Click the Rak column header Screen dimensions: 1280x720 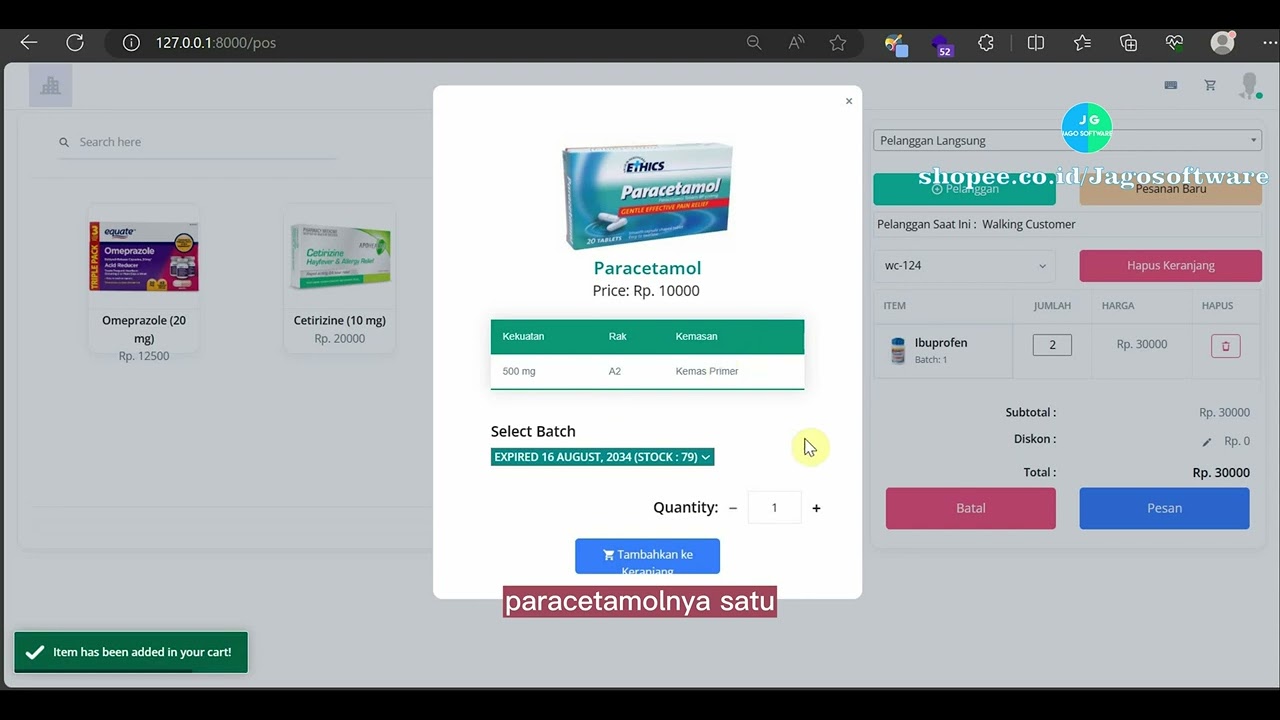point(617,336)
